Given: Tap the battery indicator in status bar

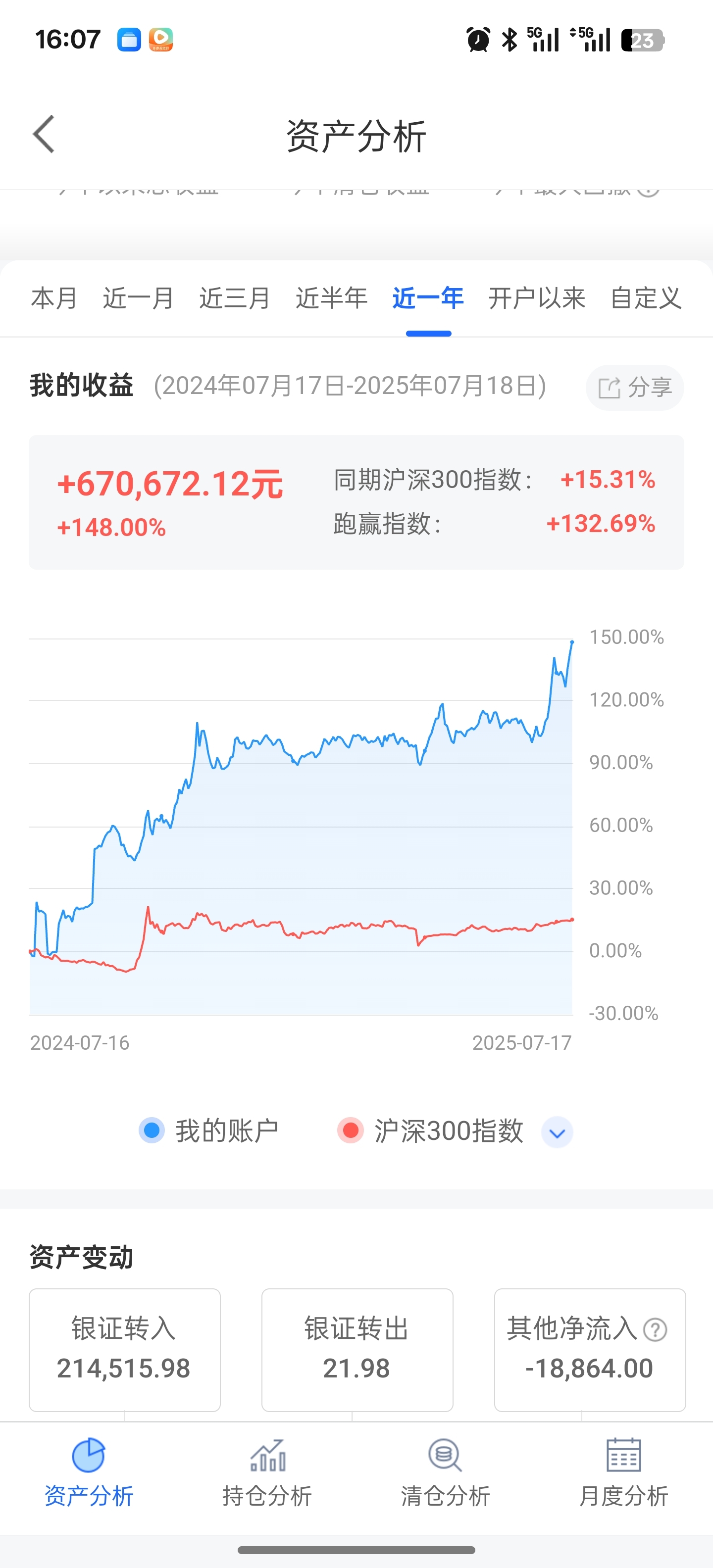Looking at the screenshot, I should (x=643, y=40).
